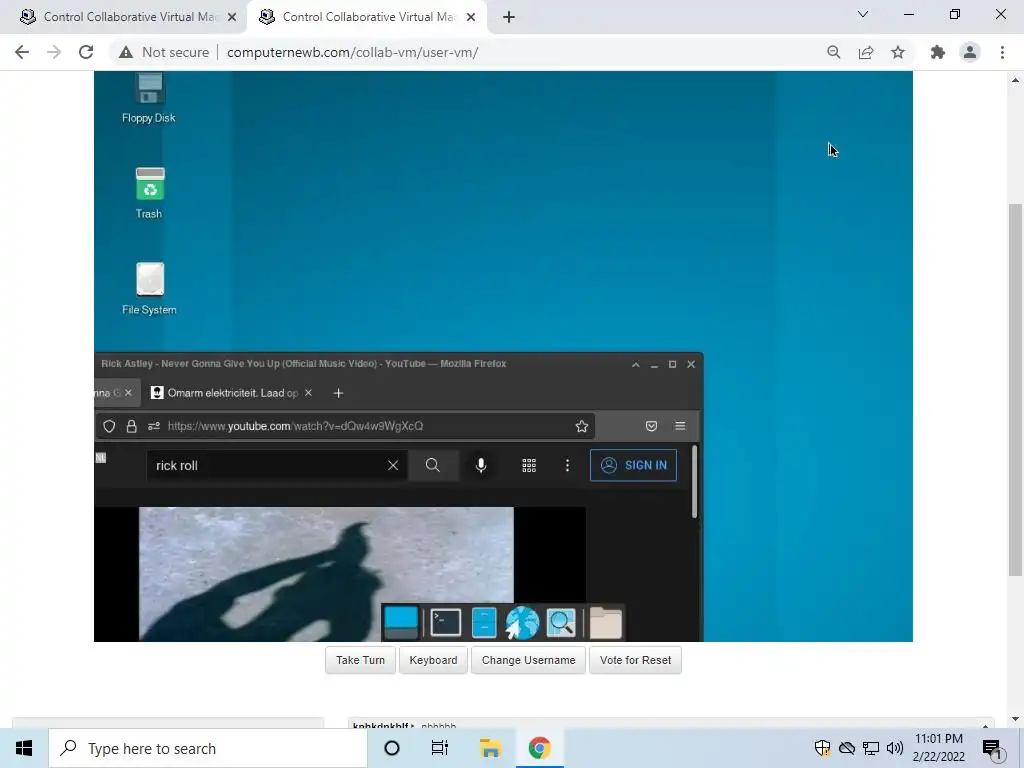
Task: Click Change Username
Action: click(528, 660)
